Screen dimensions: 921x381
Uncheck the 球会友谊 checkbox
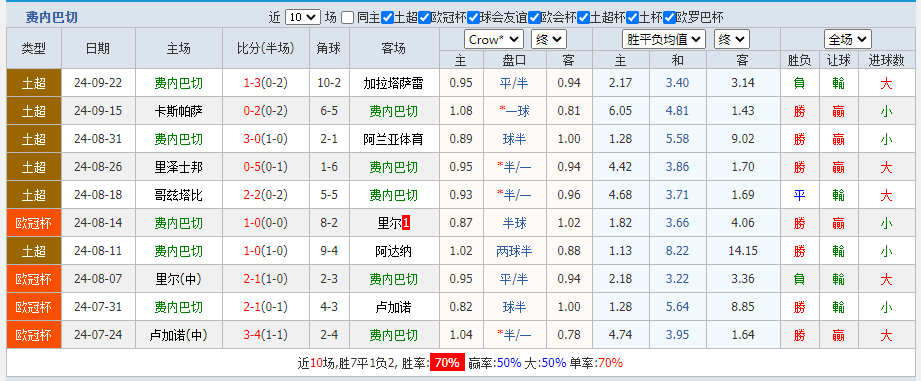(473, 18)
